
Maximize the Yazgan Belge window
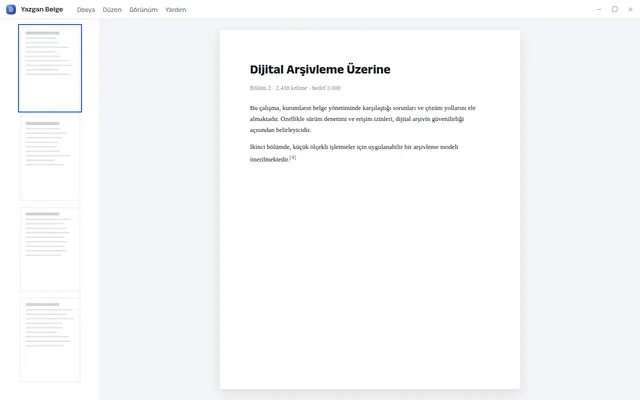[x=615, y=9]
